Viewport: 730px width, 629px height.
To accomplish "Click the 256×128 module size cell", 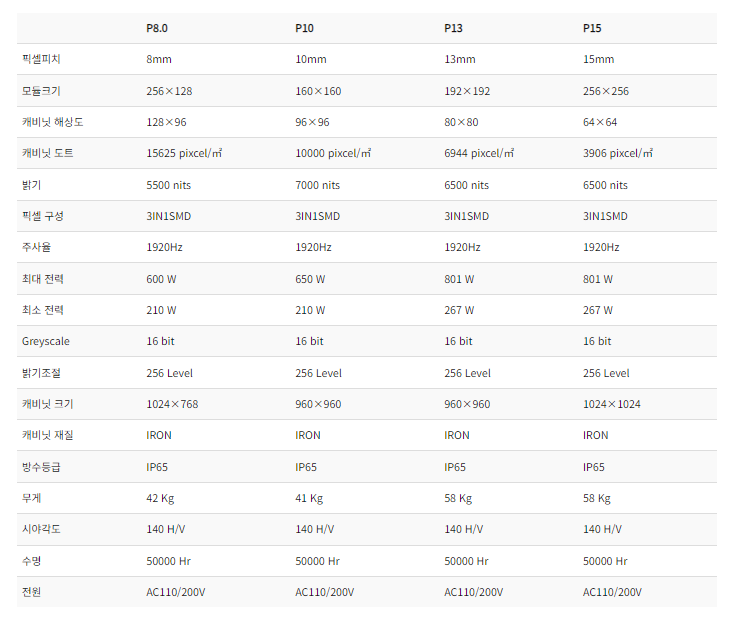I will tap(169, 91).
